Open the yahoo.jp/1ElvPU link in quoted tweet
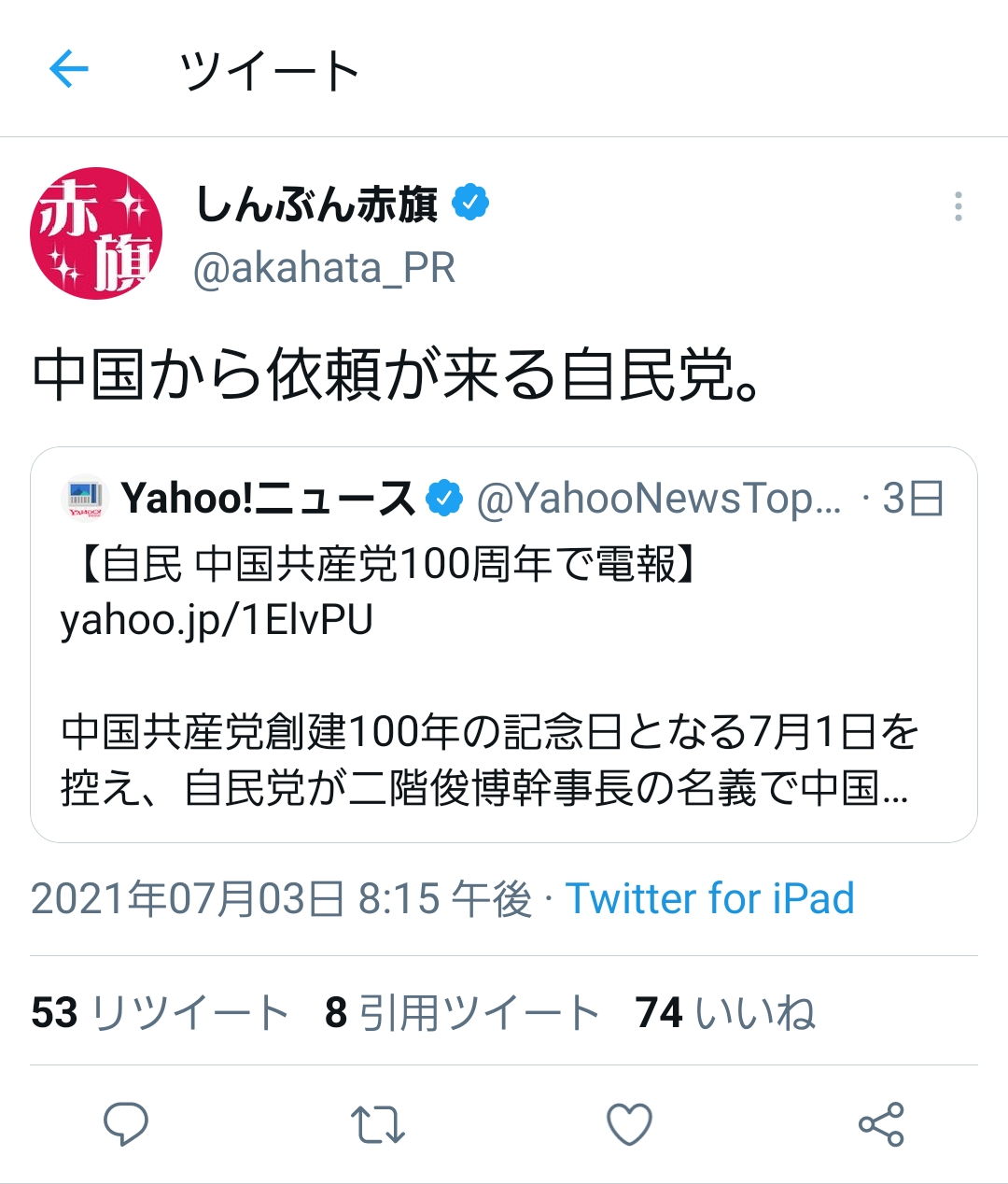 [217, 619]
